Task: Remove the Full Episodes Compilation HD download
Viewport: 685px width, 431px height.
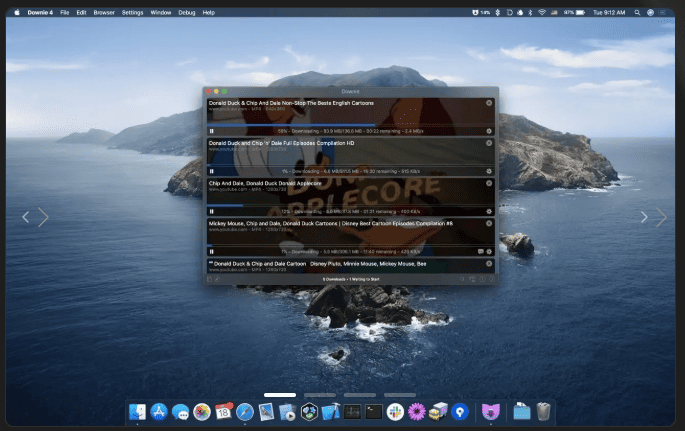Action: click(x=489, y=143)
